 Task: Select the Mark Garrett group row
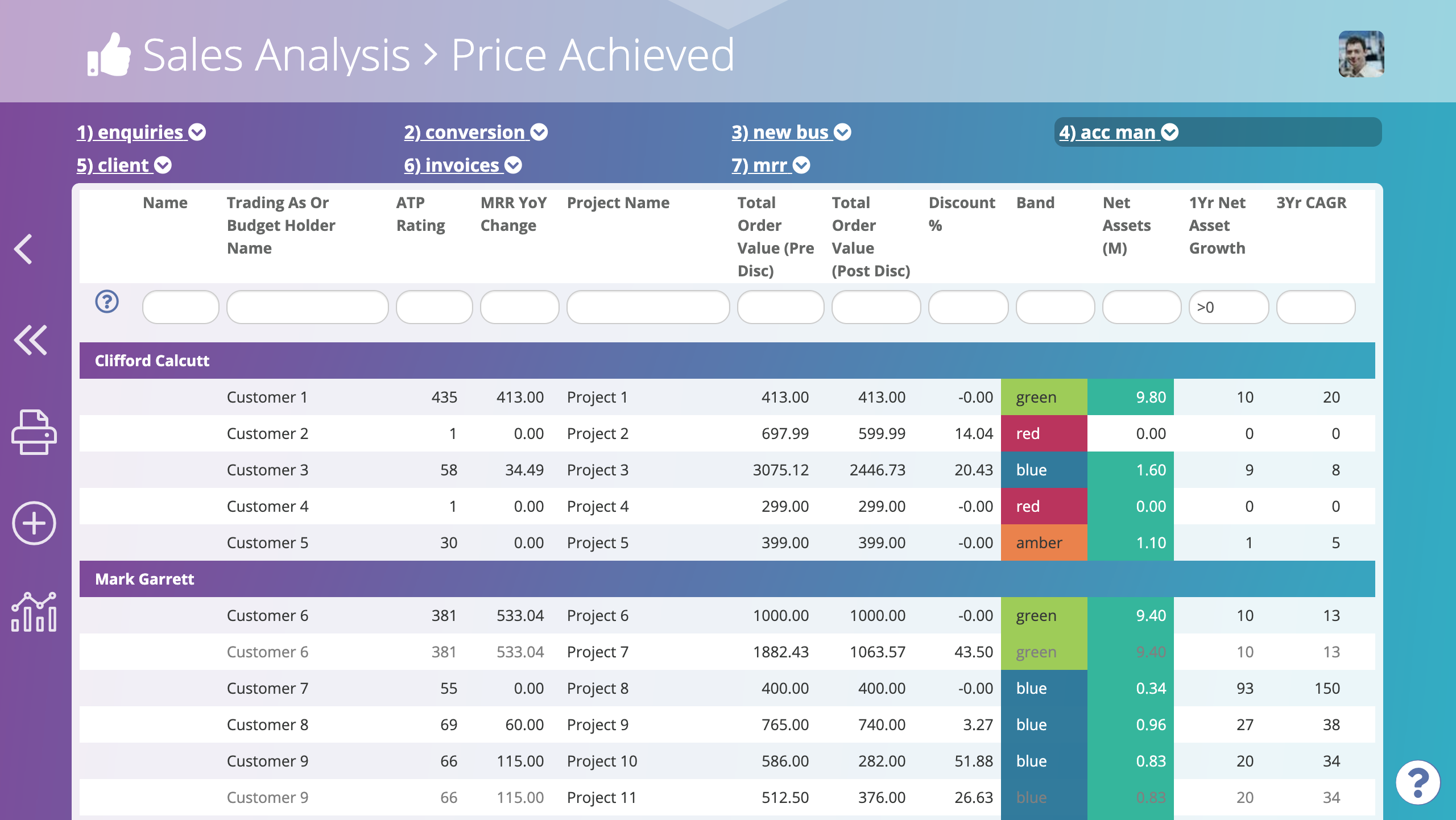727,579
